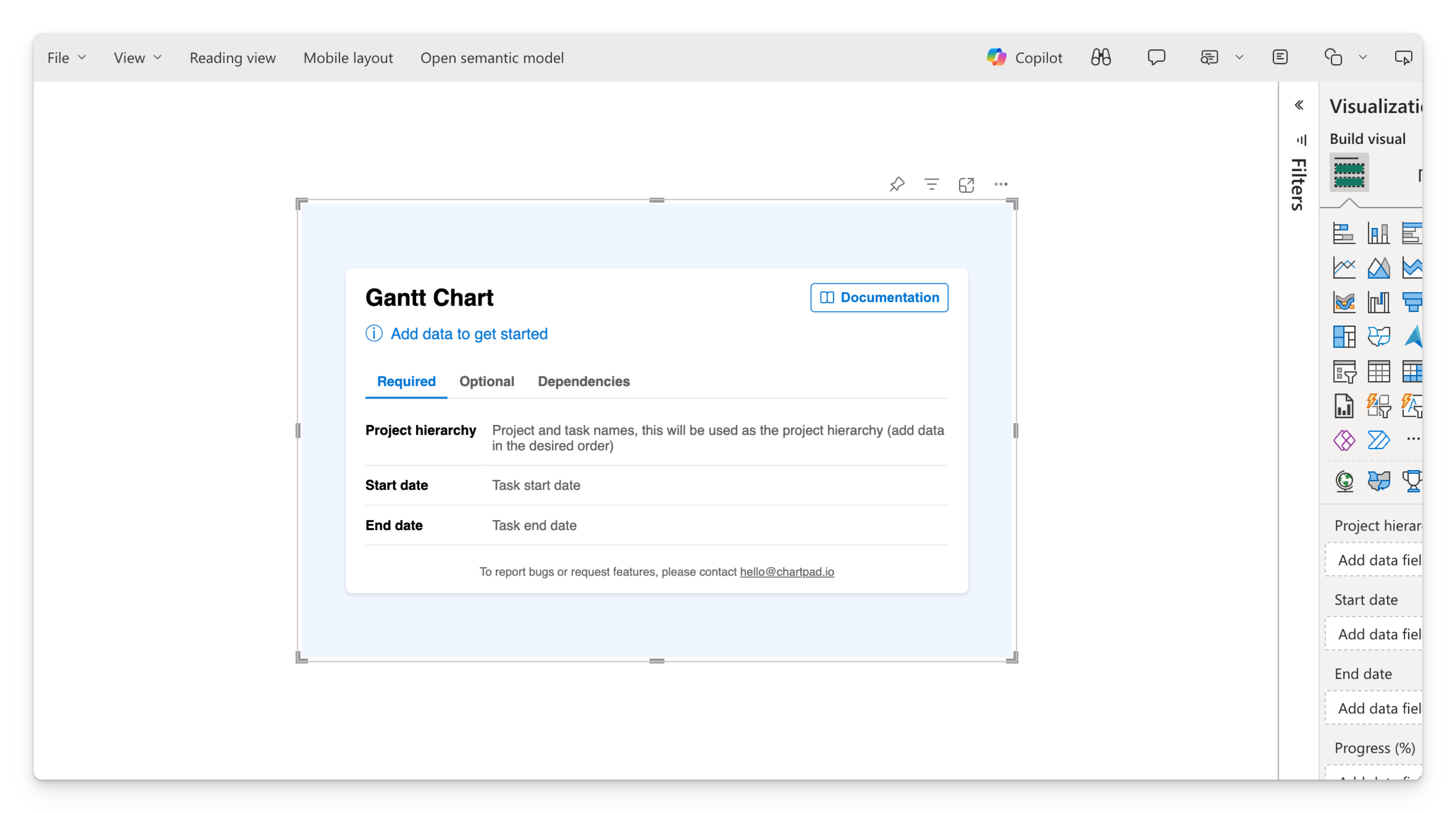
Task: Pin the Gantt Chart visual
Action: click(897, 184)
